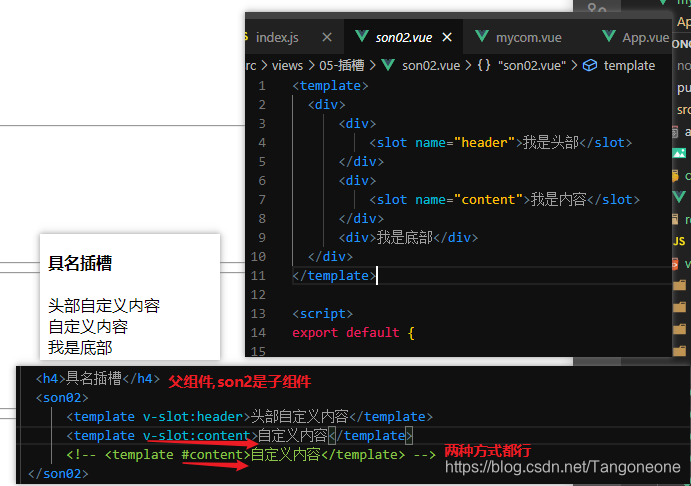Click '我是底部' text in line 9

[405, 237]
